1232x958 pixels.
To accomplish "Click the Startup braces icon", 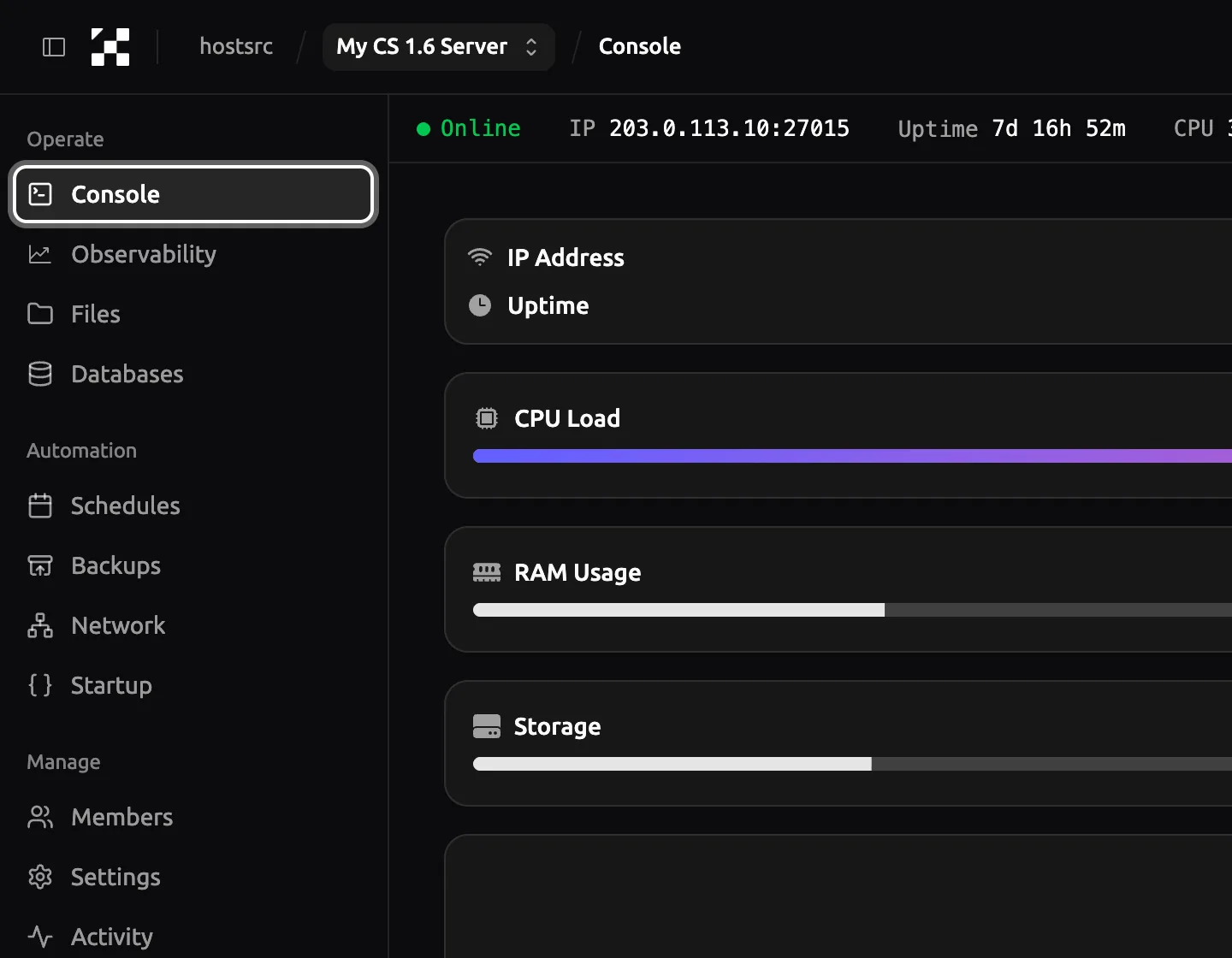I will [x=40, y=685].
